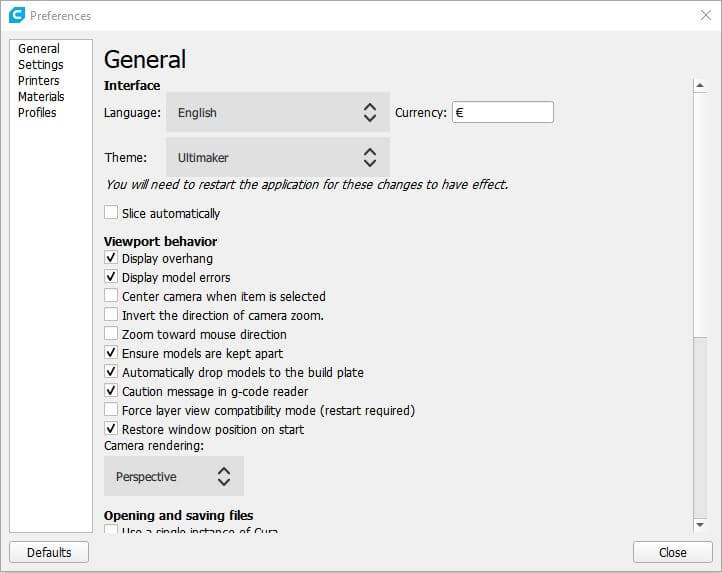Toggle Display model errors checkbox
Screen dimensions: 722x573
[x=111, y=278]
